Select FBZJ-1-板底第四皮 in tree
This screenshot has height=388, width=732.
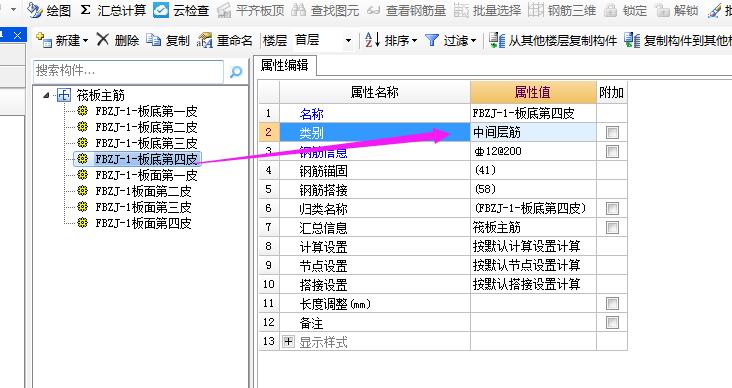click(146, 159)
